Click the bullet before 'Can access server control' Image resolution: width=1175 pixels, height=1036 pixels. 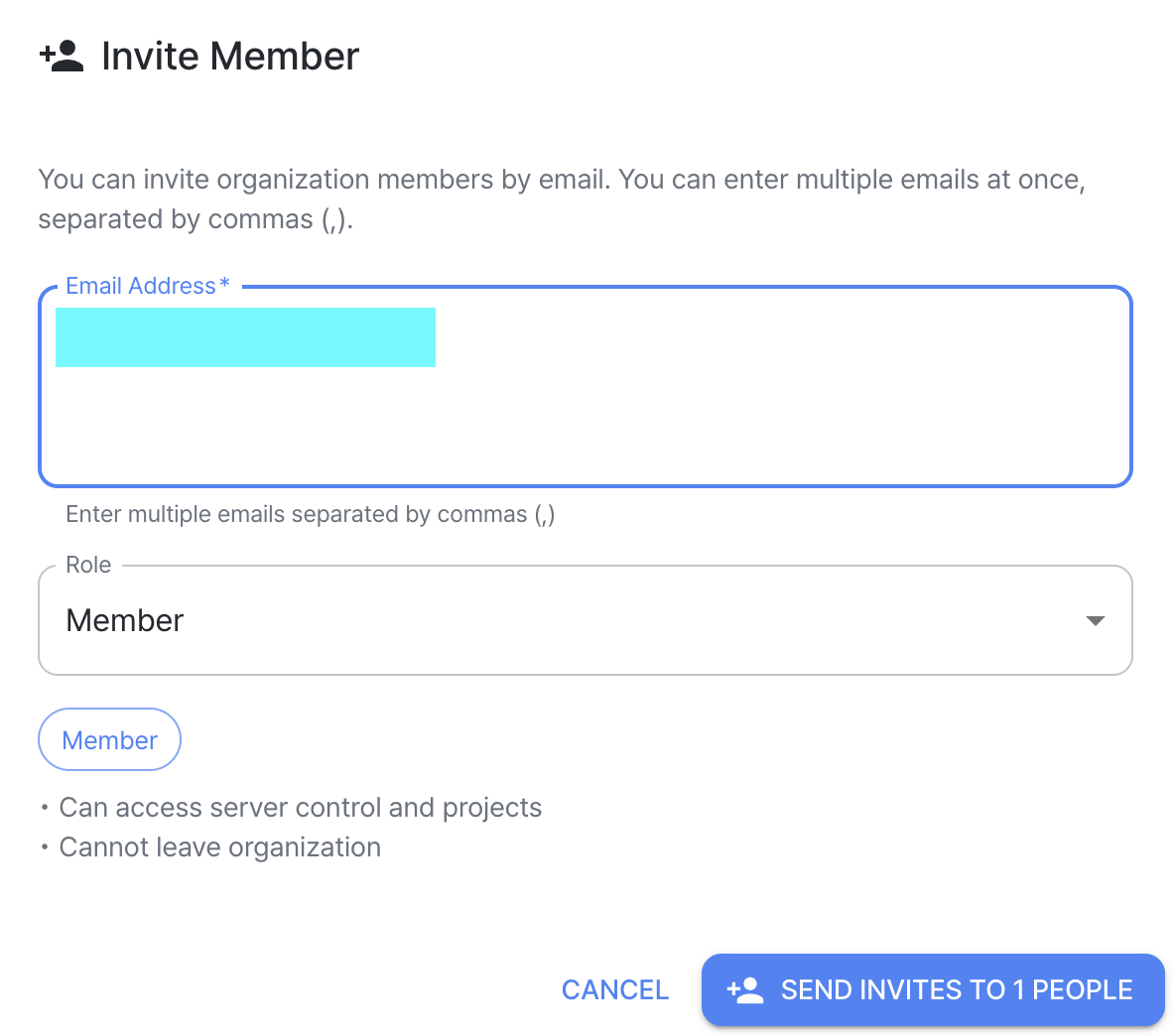[x=45, y=808]
